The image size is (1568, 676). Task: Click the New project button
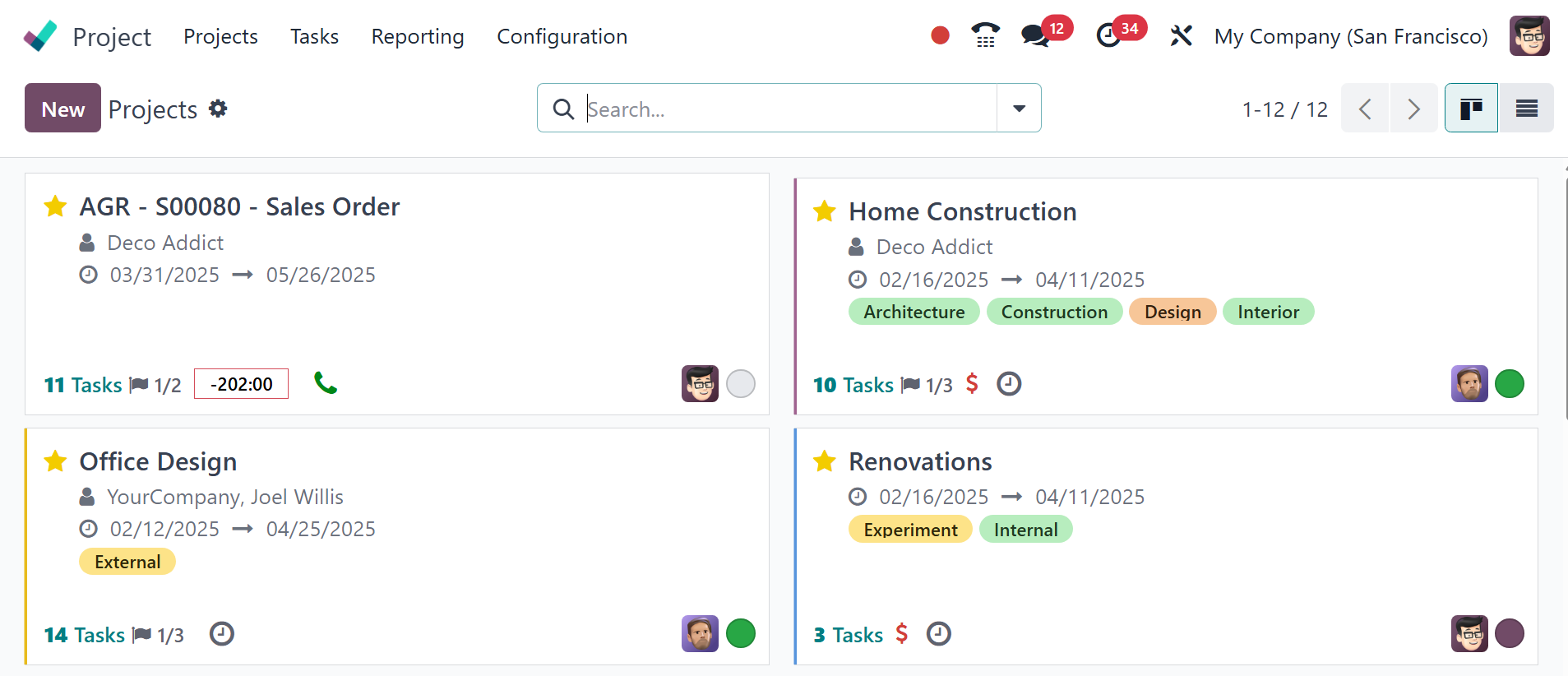(62, 108)
